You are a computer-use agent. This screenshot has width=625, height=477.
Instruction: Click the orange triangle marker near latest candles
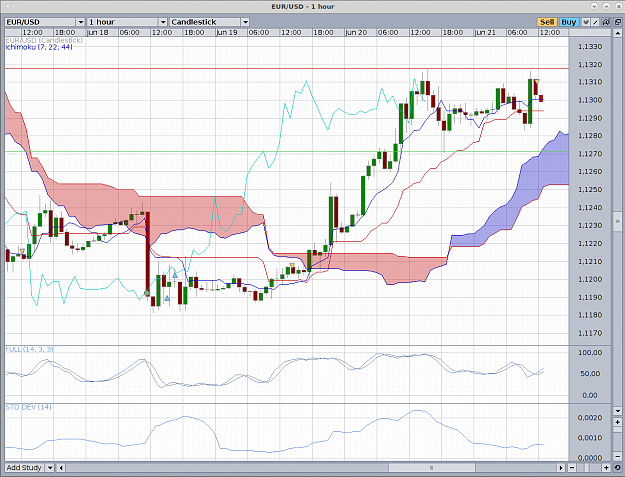(537, 81)
